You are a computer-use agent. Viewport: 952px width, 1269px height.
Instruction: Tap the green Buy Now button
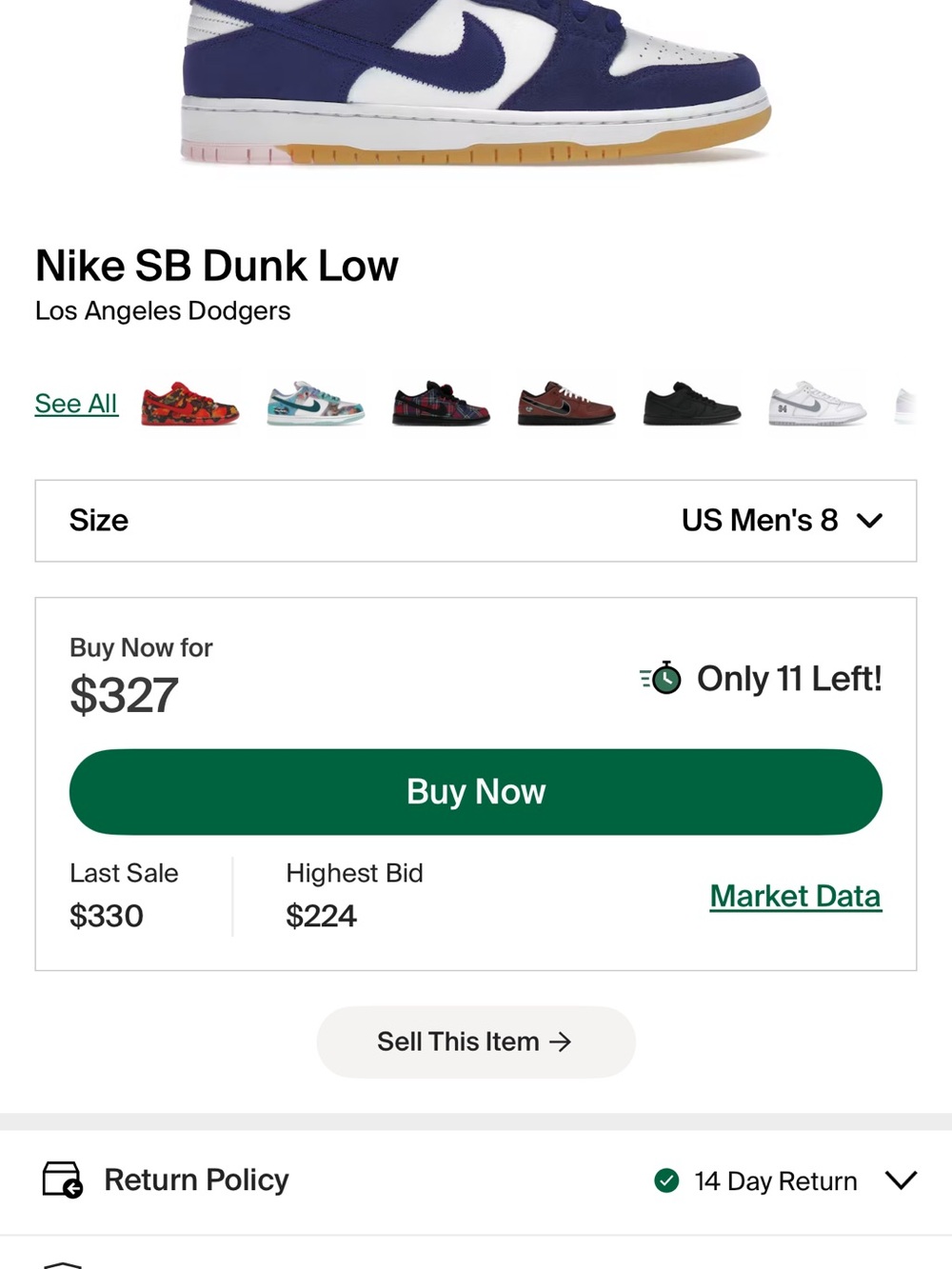pyautogui.click(x=476, y=792)
